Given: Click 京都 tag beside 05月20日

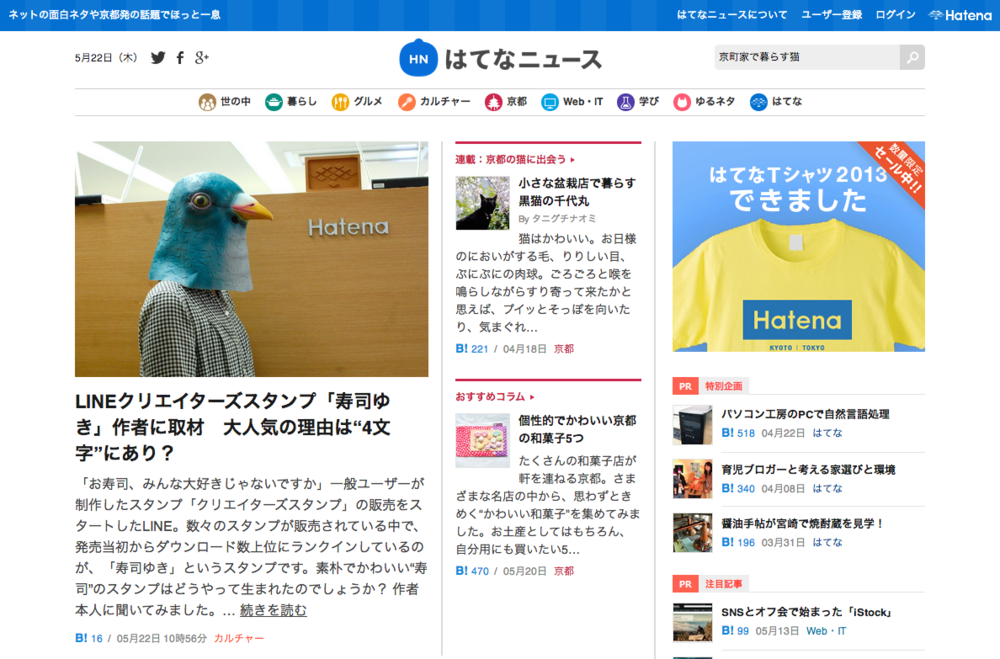Looking at the screenshot, I should 564,570.
